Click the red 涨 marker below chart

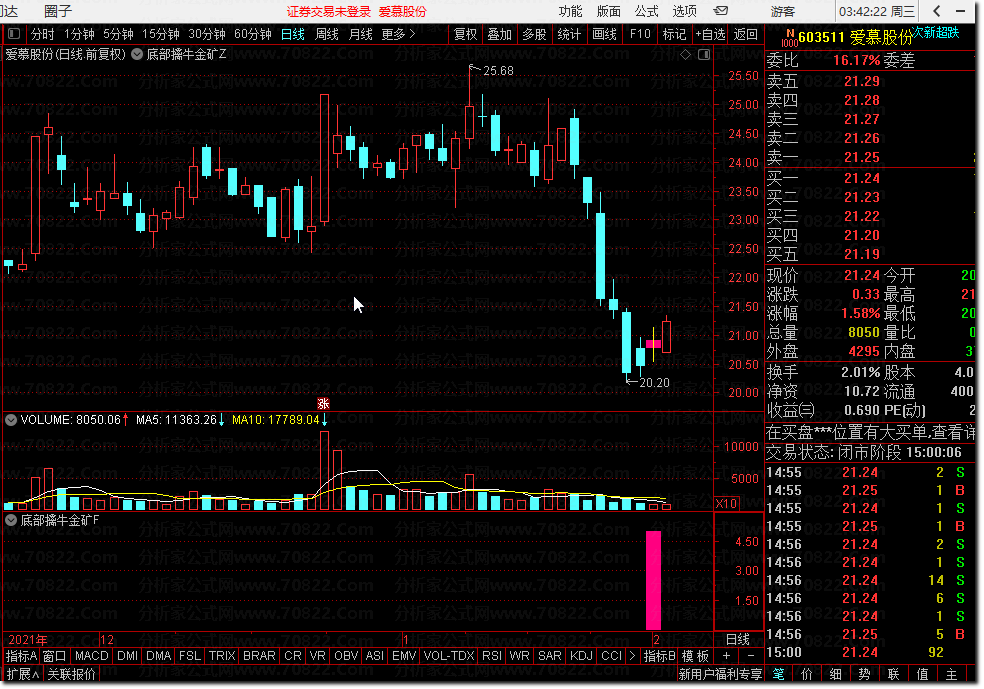click(x=323, y=403)
